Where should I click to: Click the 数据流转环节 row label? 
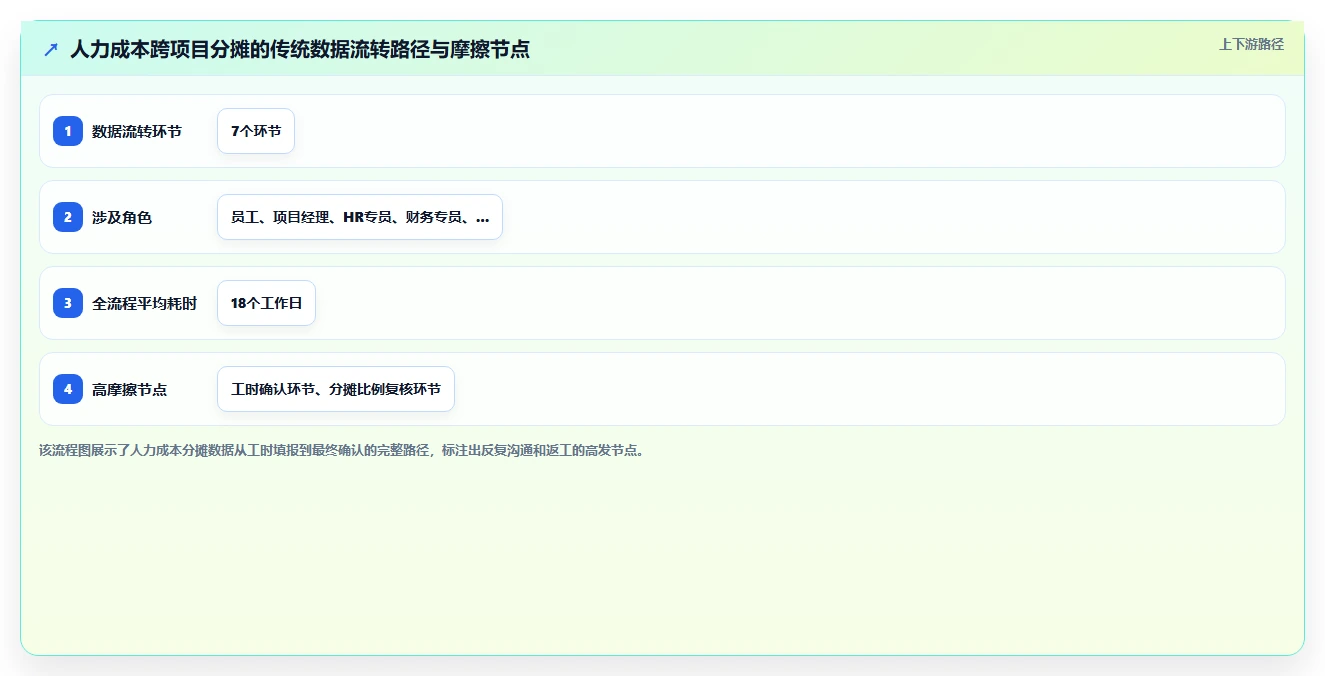(137, 131)
